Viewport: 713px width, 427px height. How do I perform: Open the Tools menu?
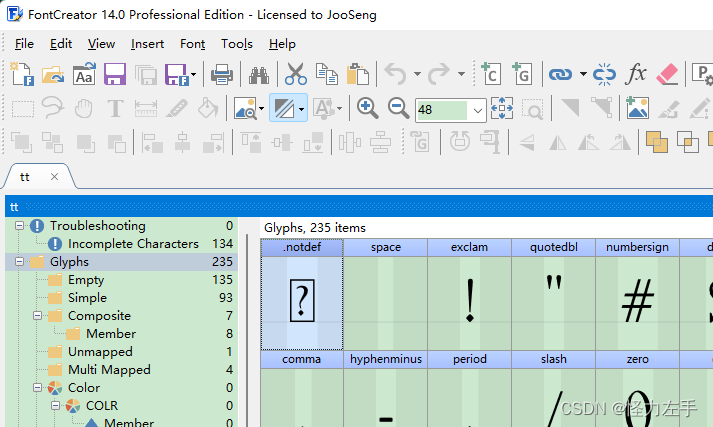(237, 44)
